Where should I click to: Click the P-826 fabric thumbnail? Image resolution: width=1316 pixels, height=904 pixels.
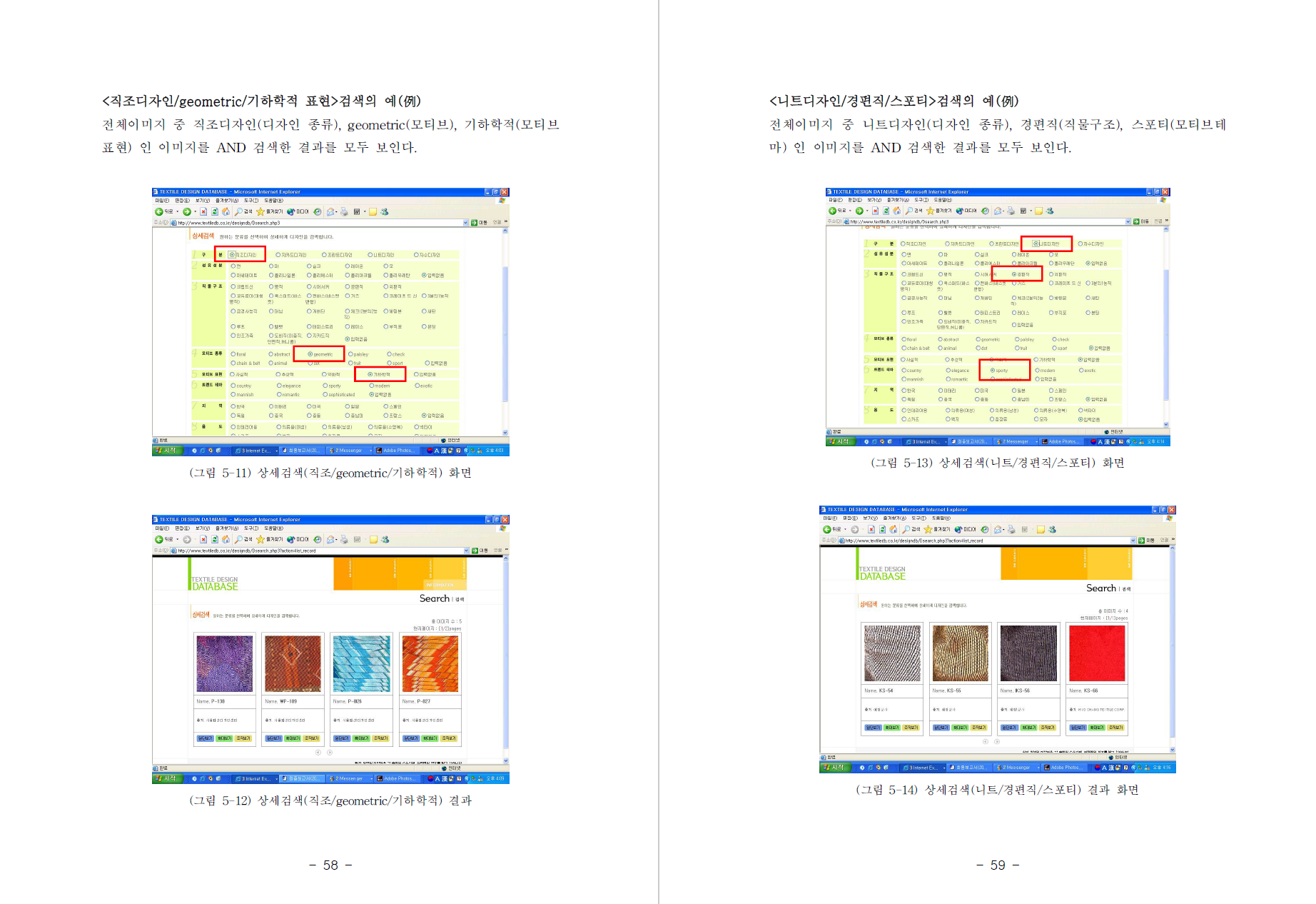[360, 664]
